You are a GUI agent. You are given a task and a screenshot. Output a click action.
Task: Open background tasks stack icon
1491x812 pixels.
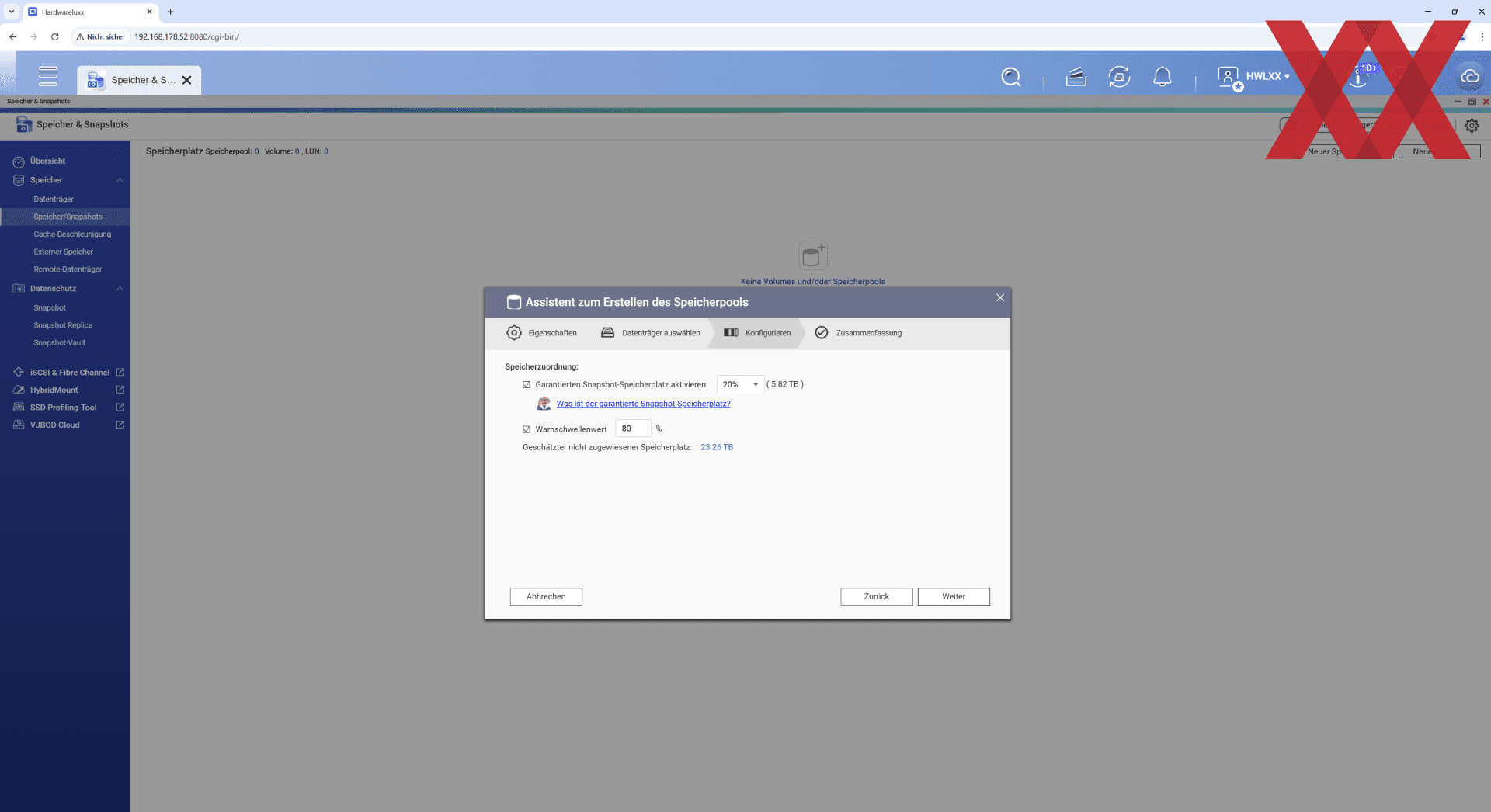[1076, 77]
